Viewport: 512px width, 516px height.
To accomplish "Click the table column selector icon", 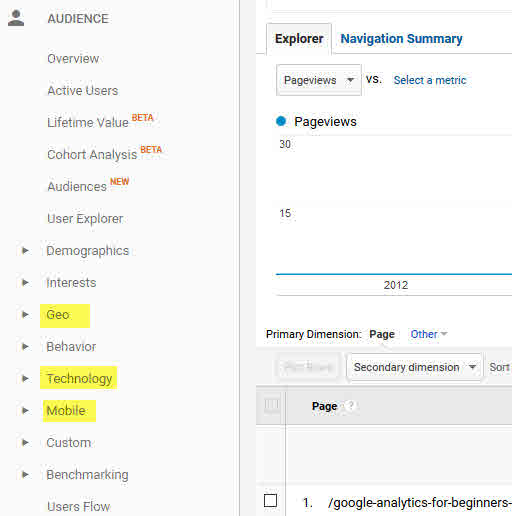I will [x=271, y=405].
